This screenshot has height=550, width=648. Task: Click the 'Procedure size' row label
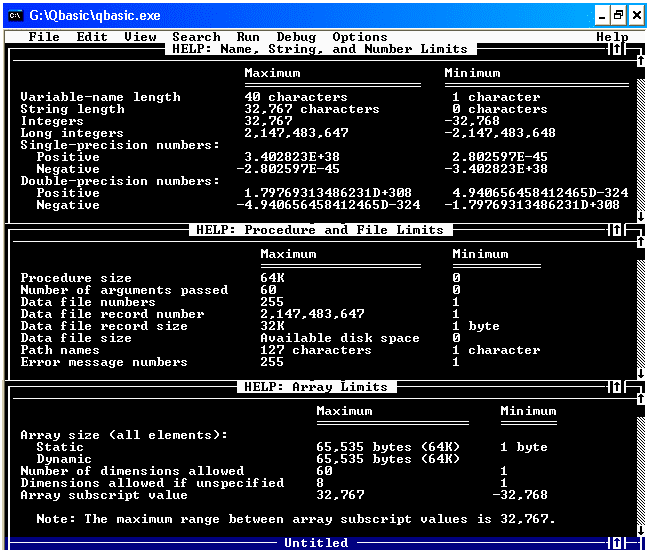click(76, 278)
